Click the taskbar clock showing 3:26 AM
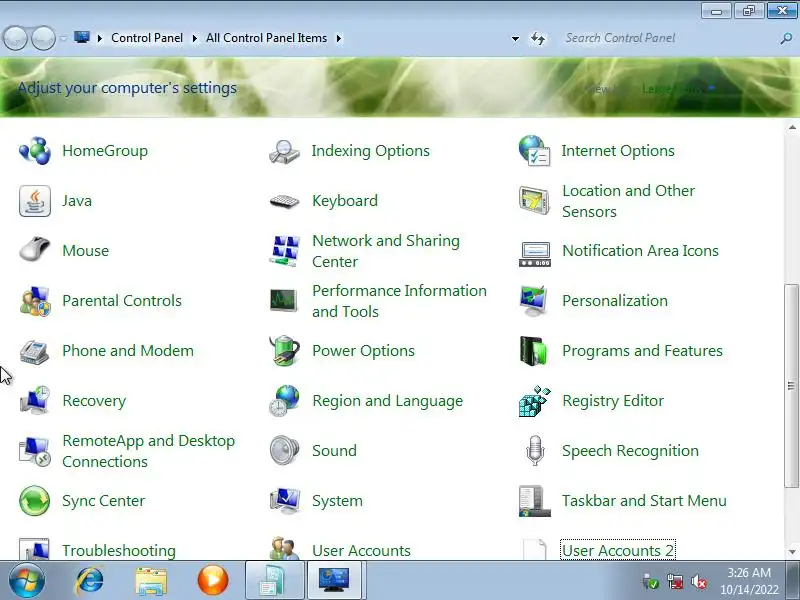Image resolution: width=800 pixels, height=600 pixels. point(749,581)
